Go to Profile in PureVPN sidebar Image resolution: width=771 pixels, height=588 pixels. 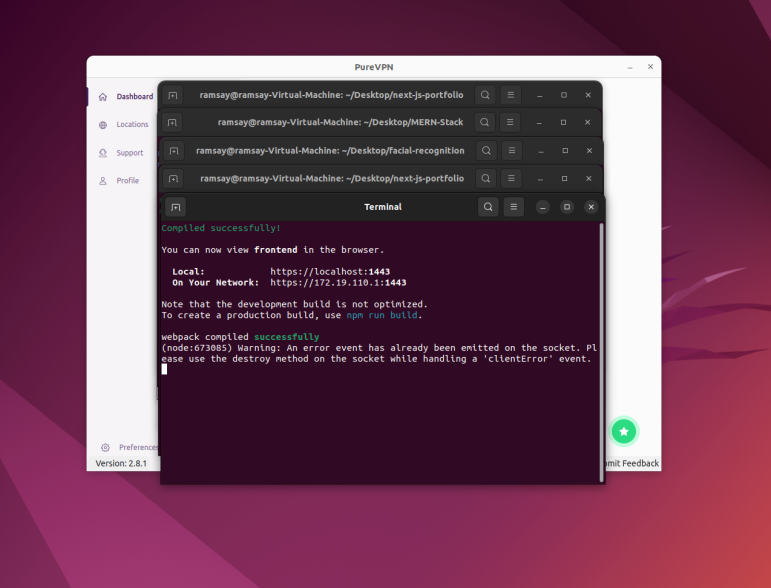127,181
